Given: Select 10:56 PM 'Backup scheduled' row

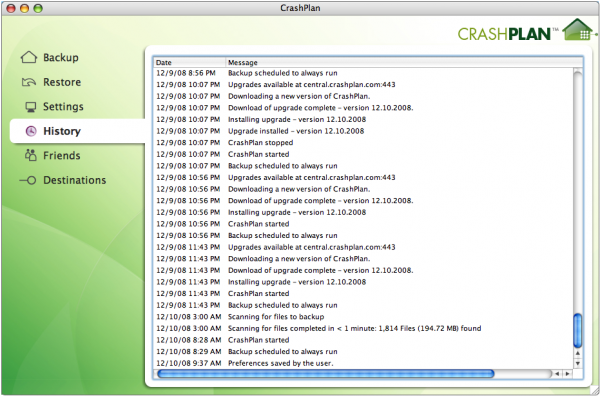Looking at the screenshot, I should coord(364,235).
